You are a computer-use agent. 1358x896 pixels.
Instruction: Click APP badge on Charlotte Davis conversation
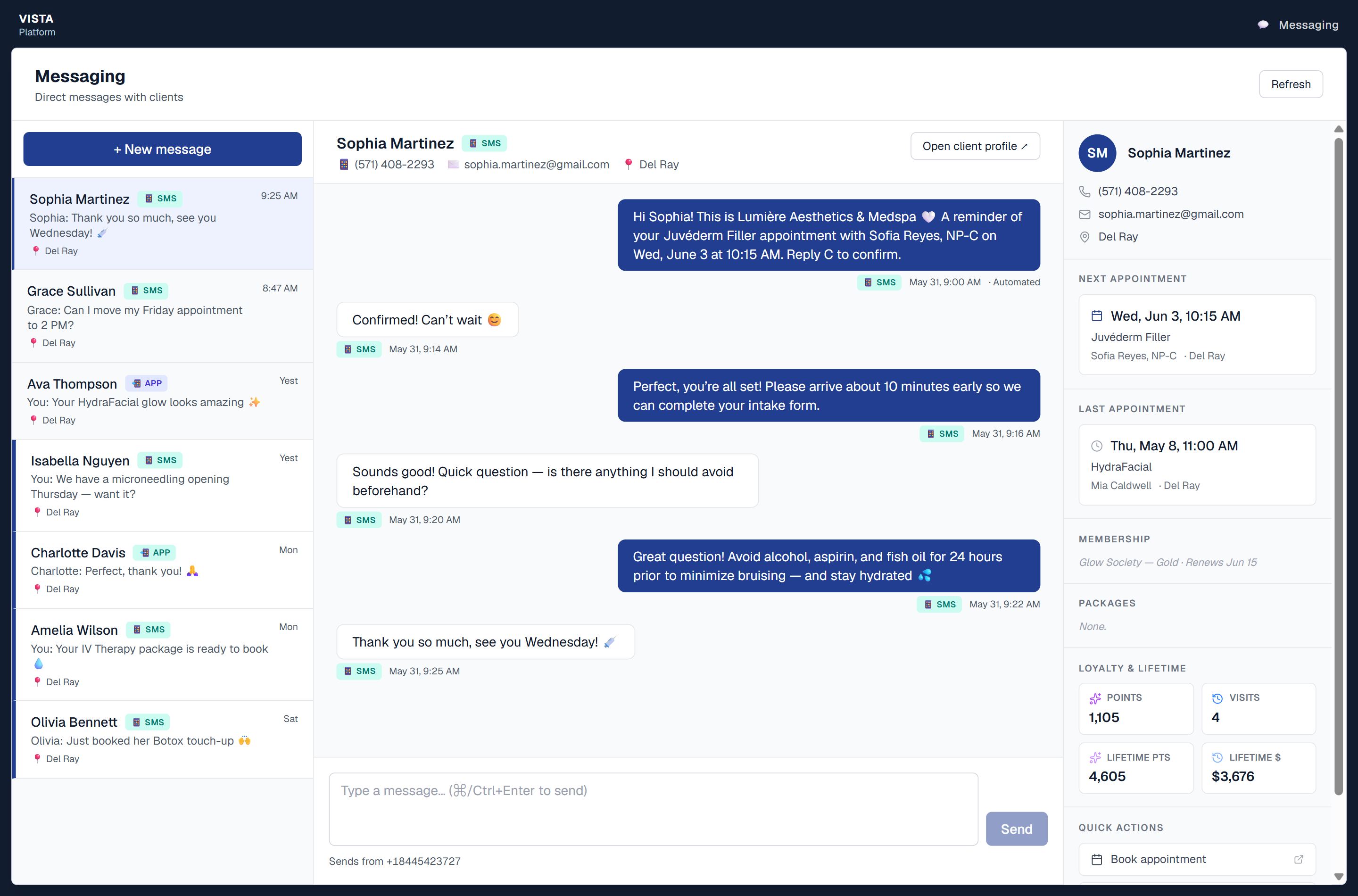(x=154, y=553)
